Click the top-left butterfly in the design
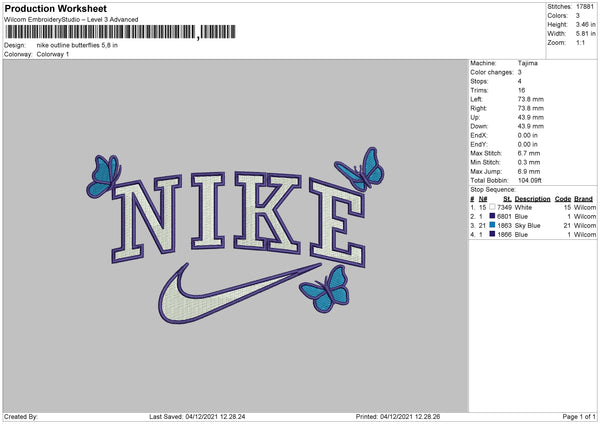 tap(104, 176)
